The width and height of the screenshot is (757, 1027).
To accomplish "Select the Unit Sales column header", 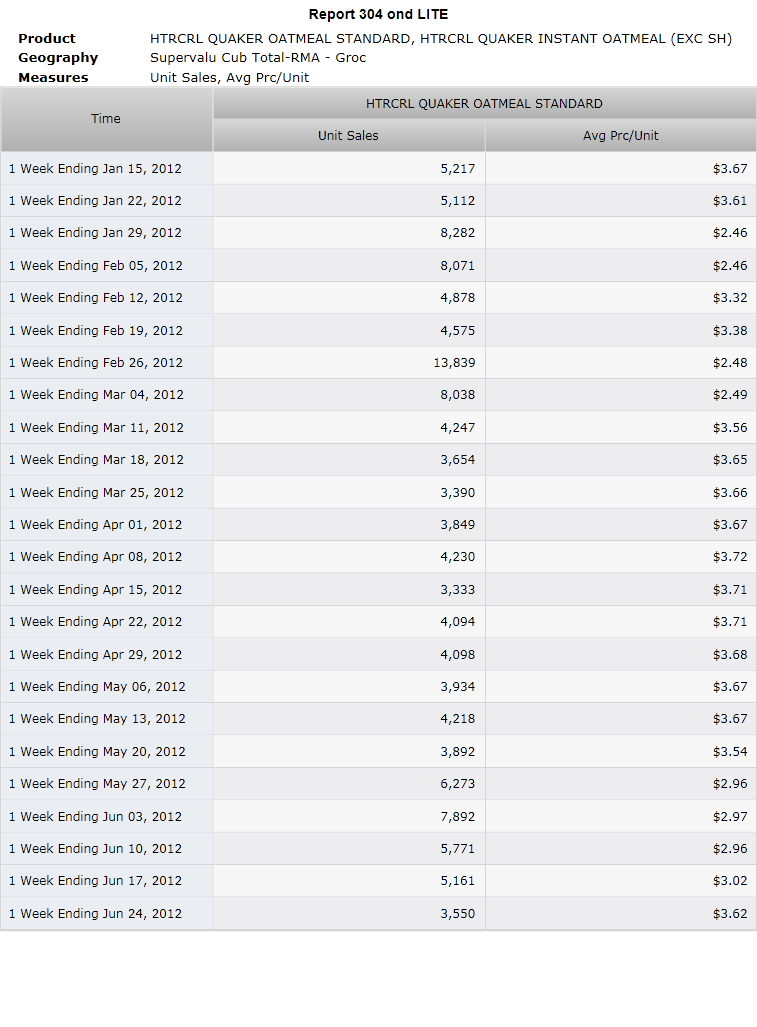I will [348, 136].
